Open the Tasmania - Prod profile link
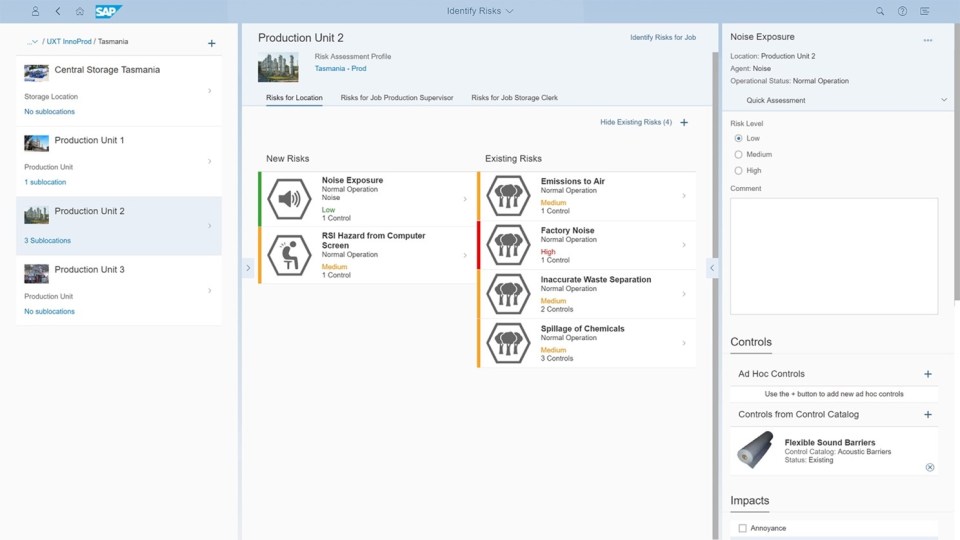Screen dimensions: 960x540 [x=338, y=69]
